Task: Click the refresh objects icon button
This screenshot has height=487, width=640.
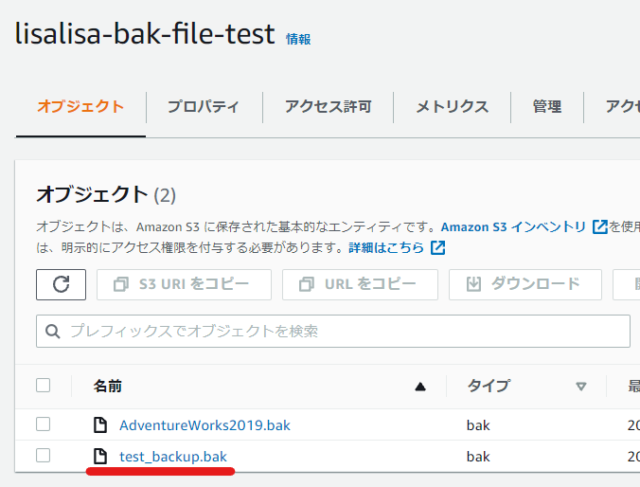Action: click(x=61, y=285)
